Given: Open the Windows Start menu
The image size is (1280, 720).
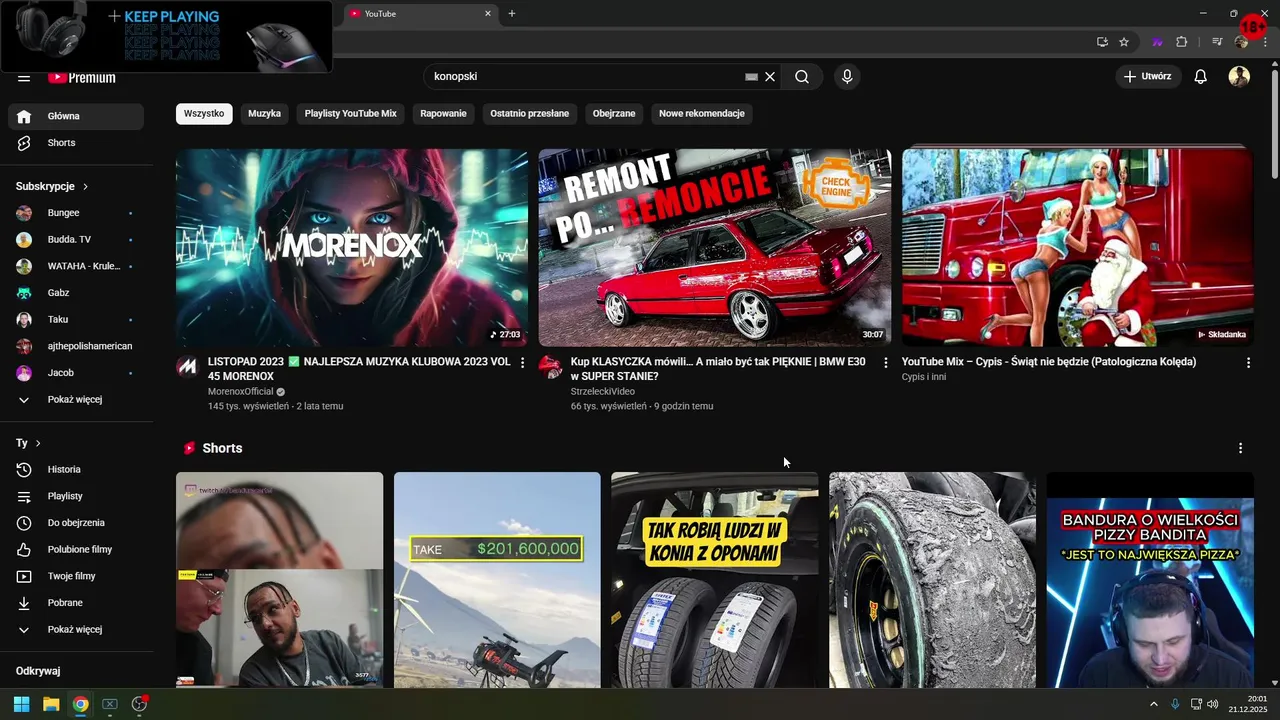Looking at the screenshot, I should pyautogui.click(x=21, y=704).
